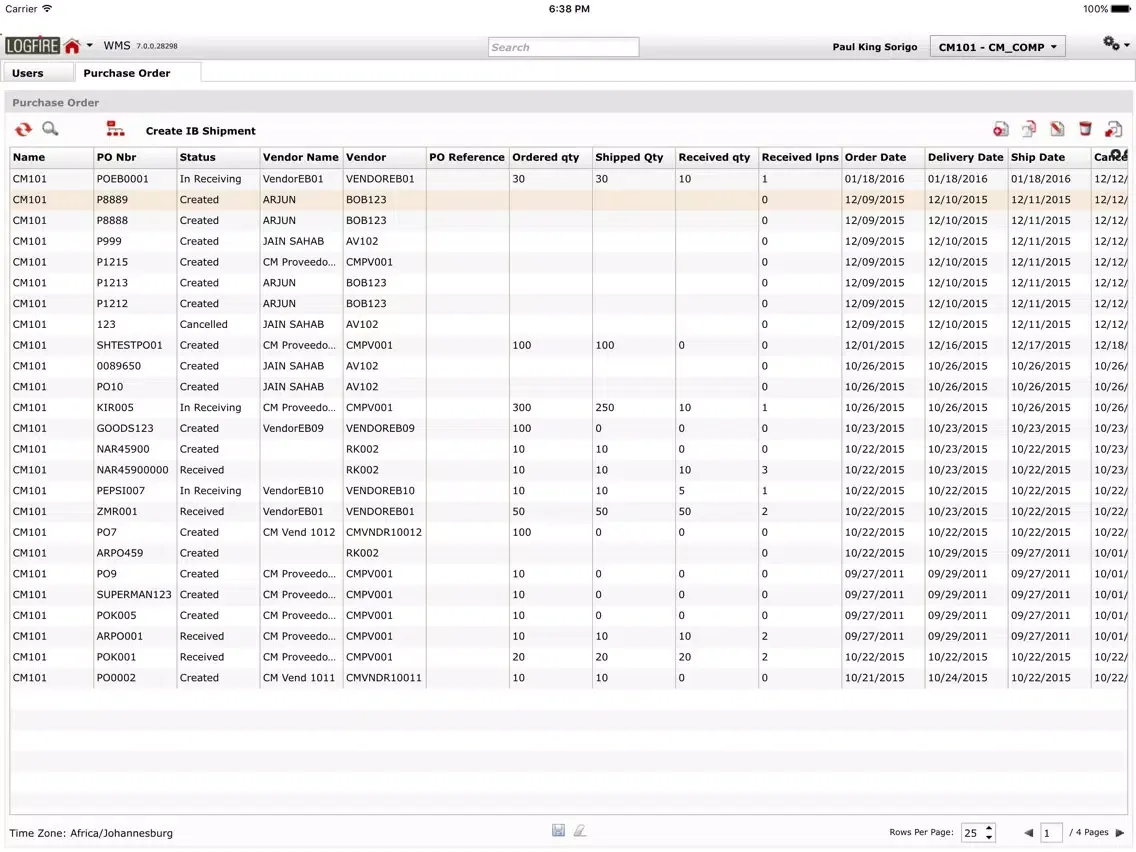Click the red hierarchy diagram icon
The image size is (1136, 852).
click(115, 129)
